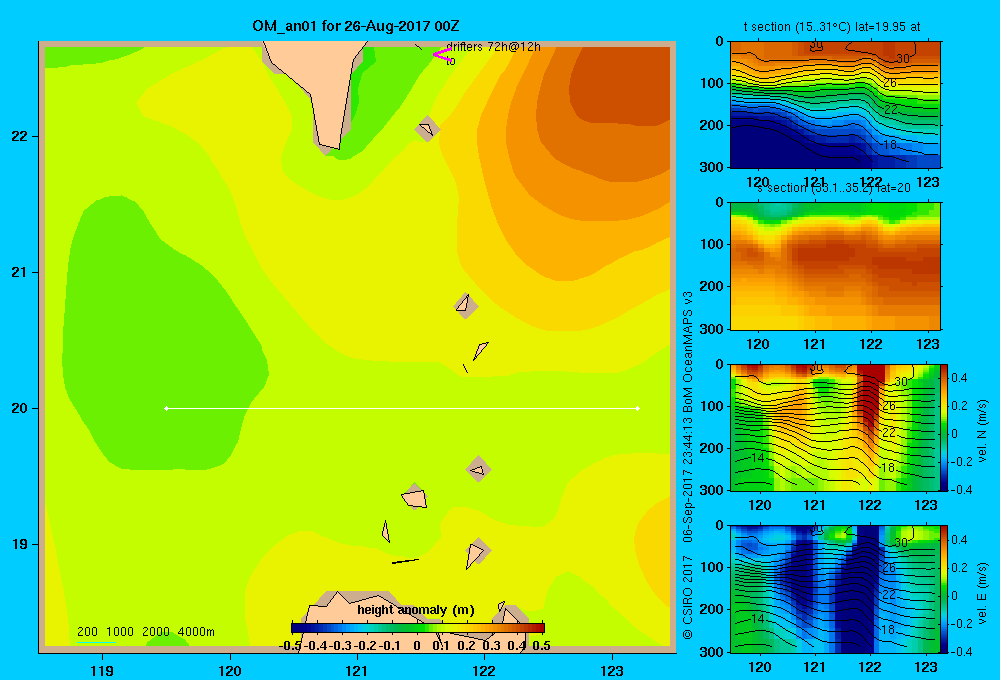Open the northward velocity section plot

point(835,427)
